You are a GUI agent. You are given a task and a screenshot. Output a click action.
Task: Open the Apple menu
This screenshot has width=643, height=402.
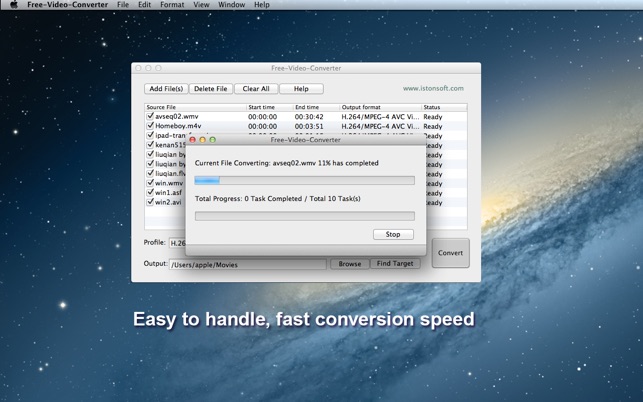14,5
